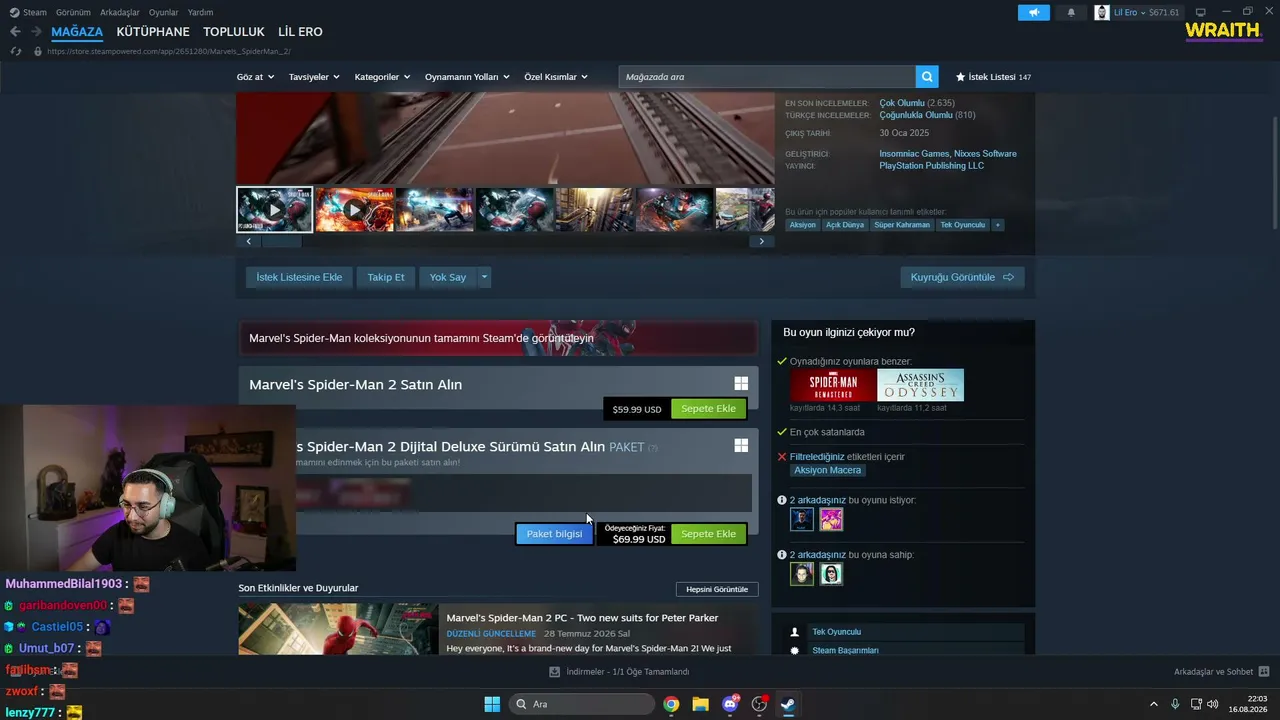The width and height of the screenshot is (1280, 720).
Task: Open the Göz at dropdown
Action: pos(255,77)
